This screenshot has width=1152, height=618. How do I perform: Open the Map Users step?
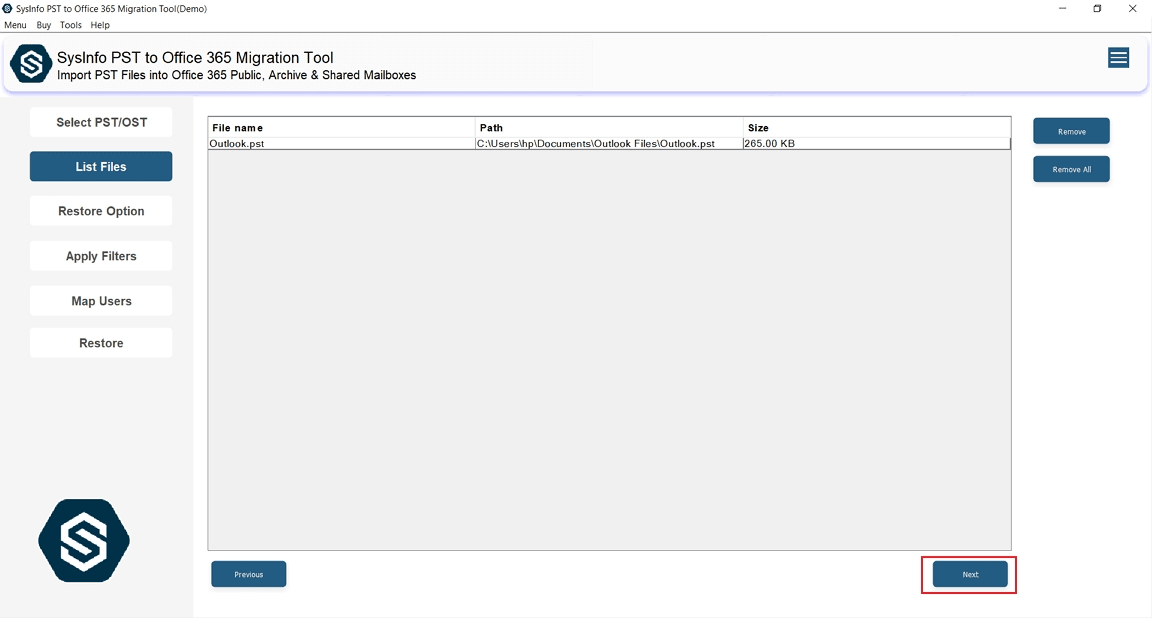101,301
